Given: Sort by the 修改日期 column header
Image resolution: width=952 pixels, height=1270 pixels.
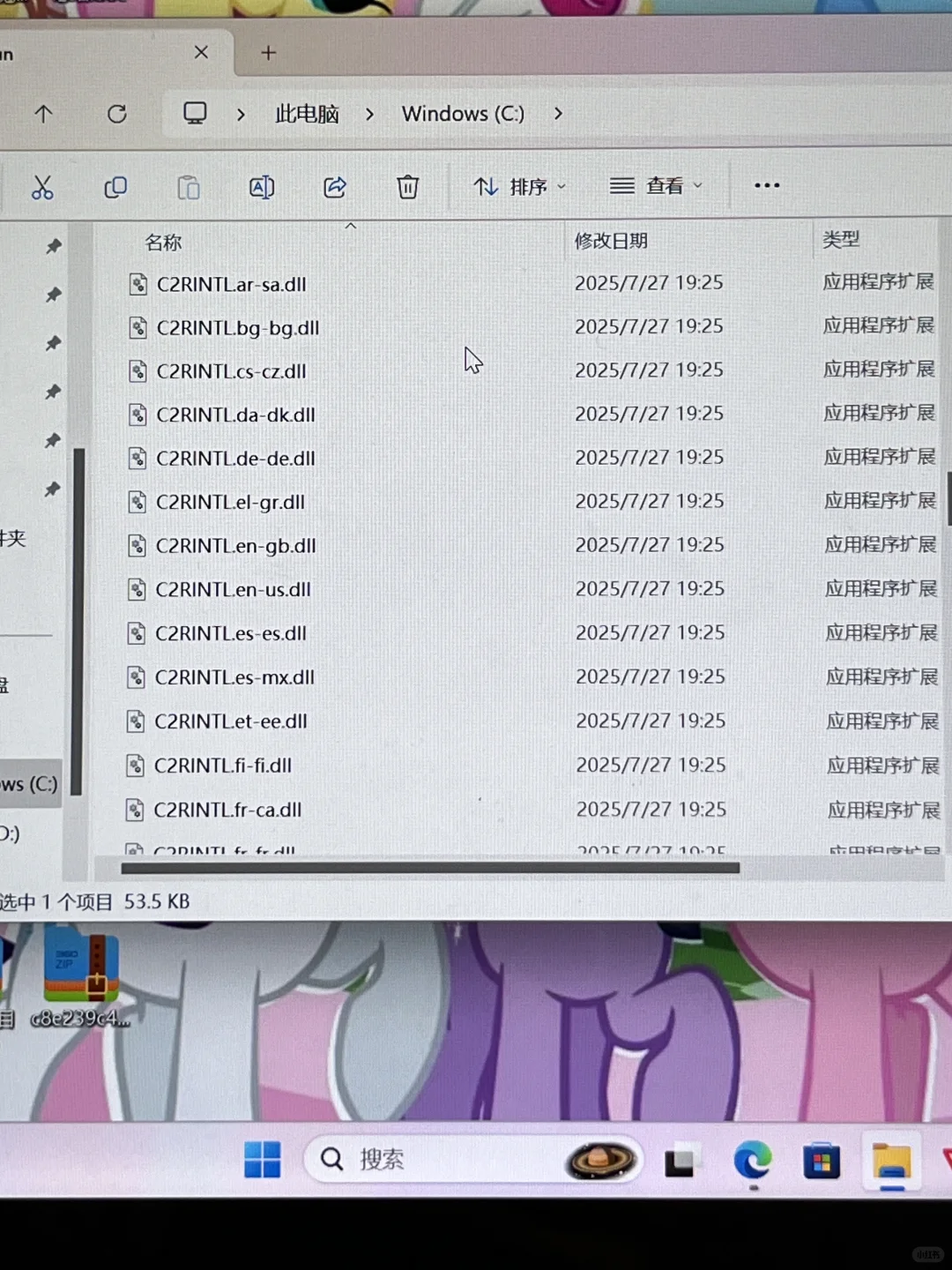Looking at the screenshot, I should 611,241.
